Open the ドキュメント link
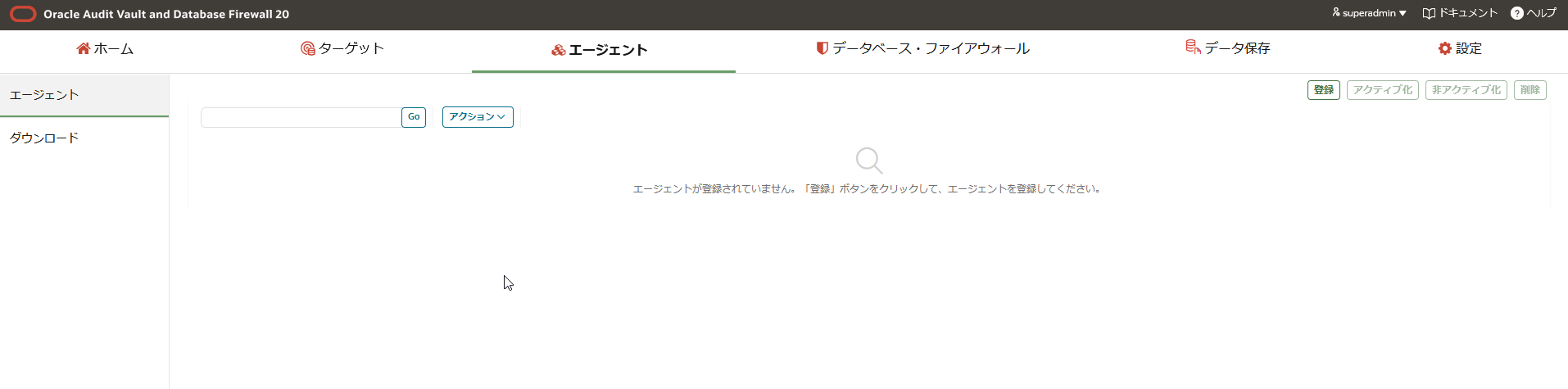The width and height of the screenshot is (1568, 389). pos(1460,13)
